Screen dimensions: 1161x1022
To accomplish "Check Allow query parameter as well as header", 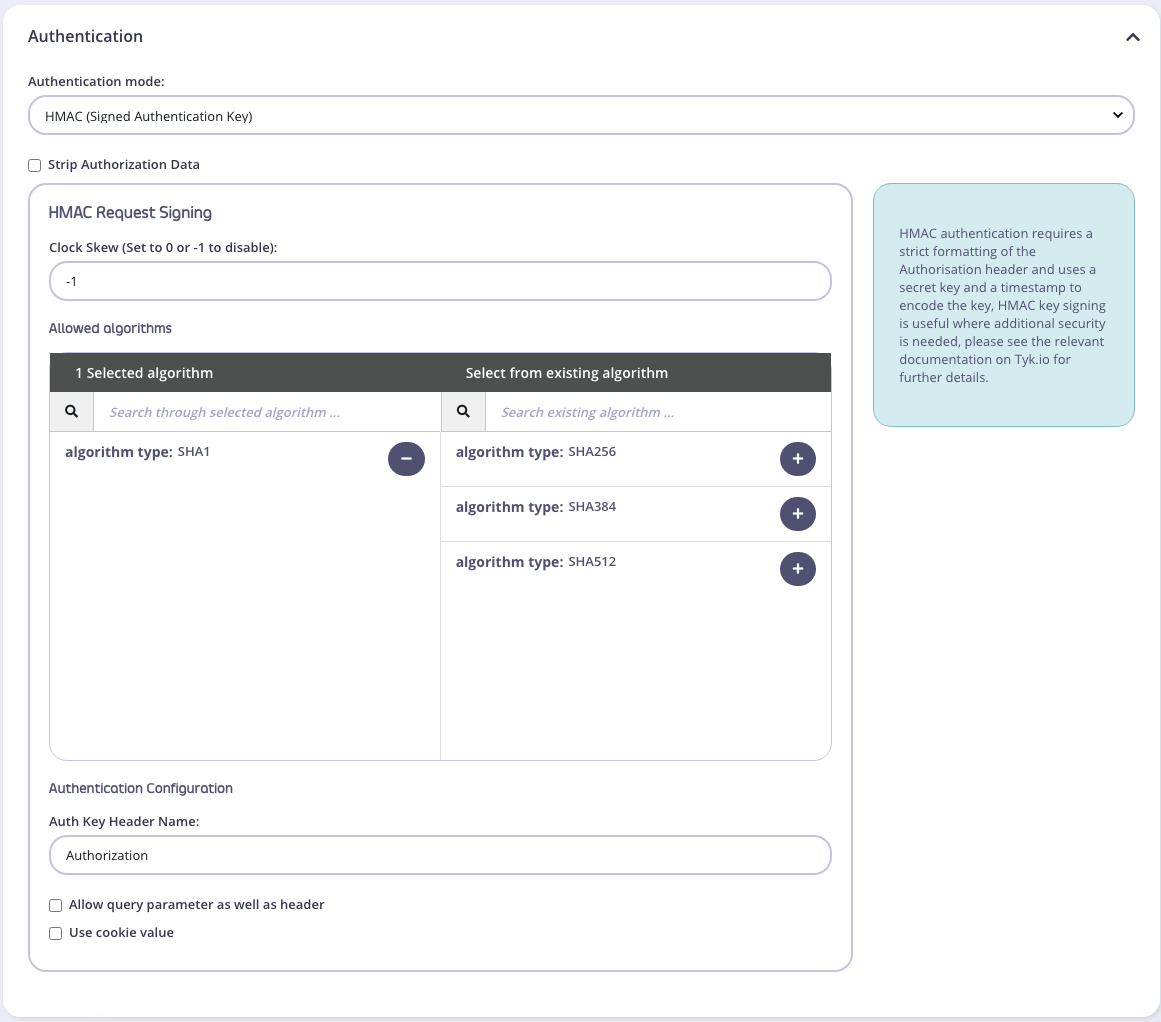I will click(56, 905).
